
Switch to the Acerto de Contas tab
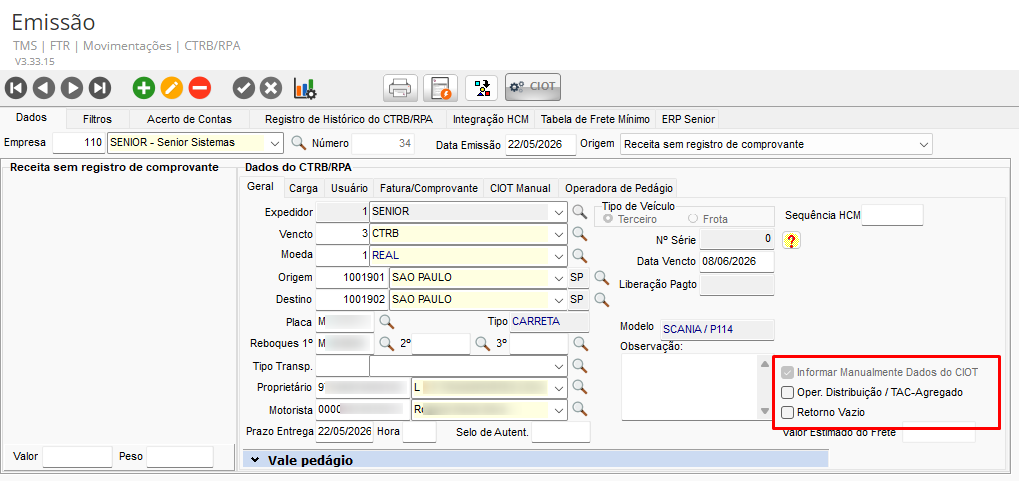click(x=189, y=119)
